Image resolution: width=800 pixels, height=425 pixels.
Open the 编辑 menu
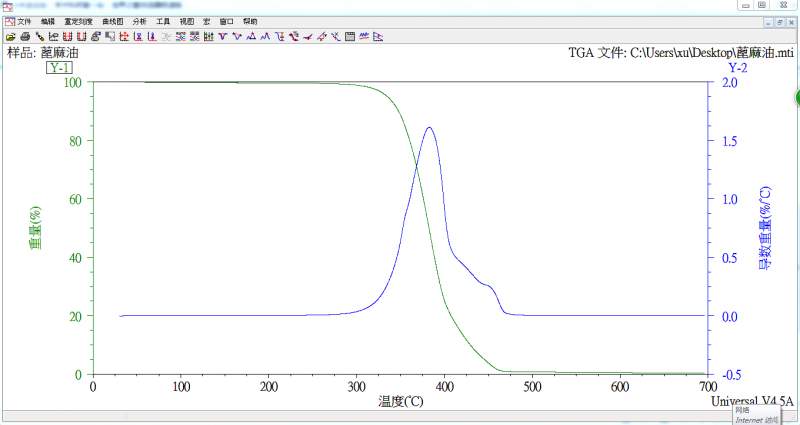47,21
